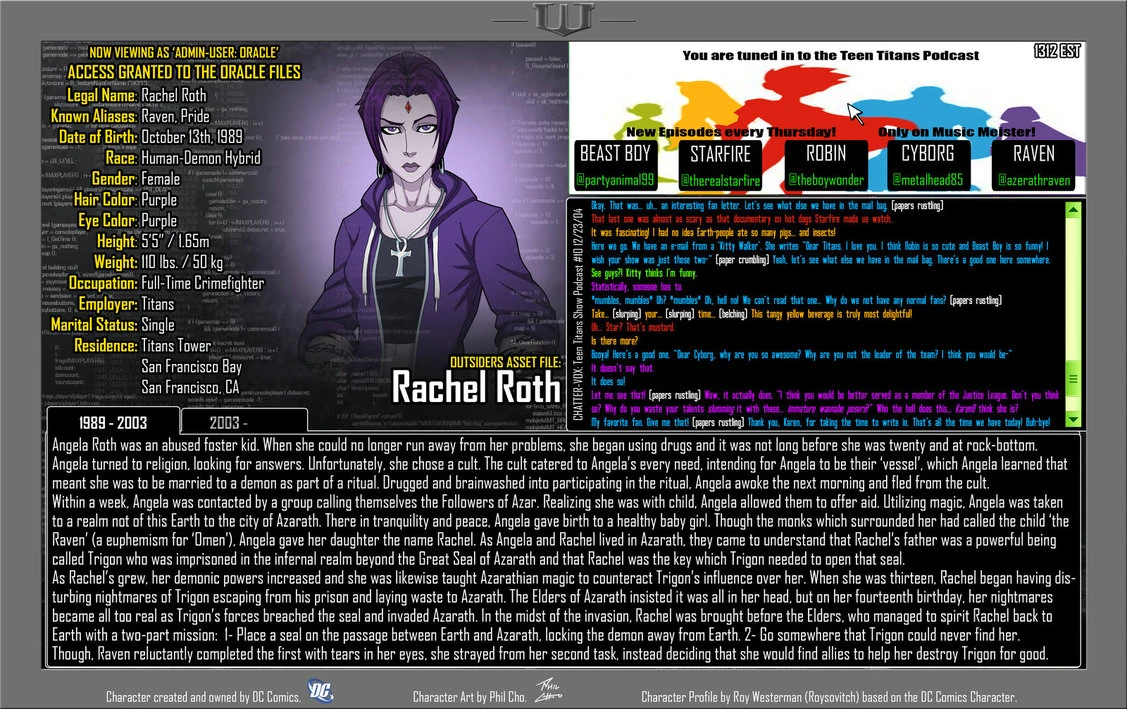Select the RAVEN podcast host button
The width and height of the screenshot is (1127, 709).
pos(1034,165)
